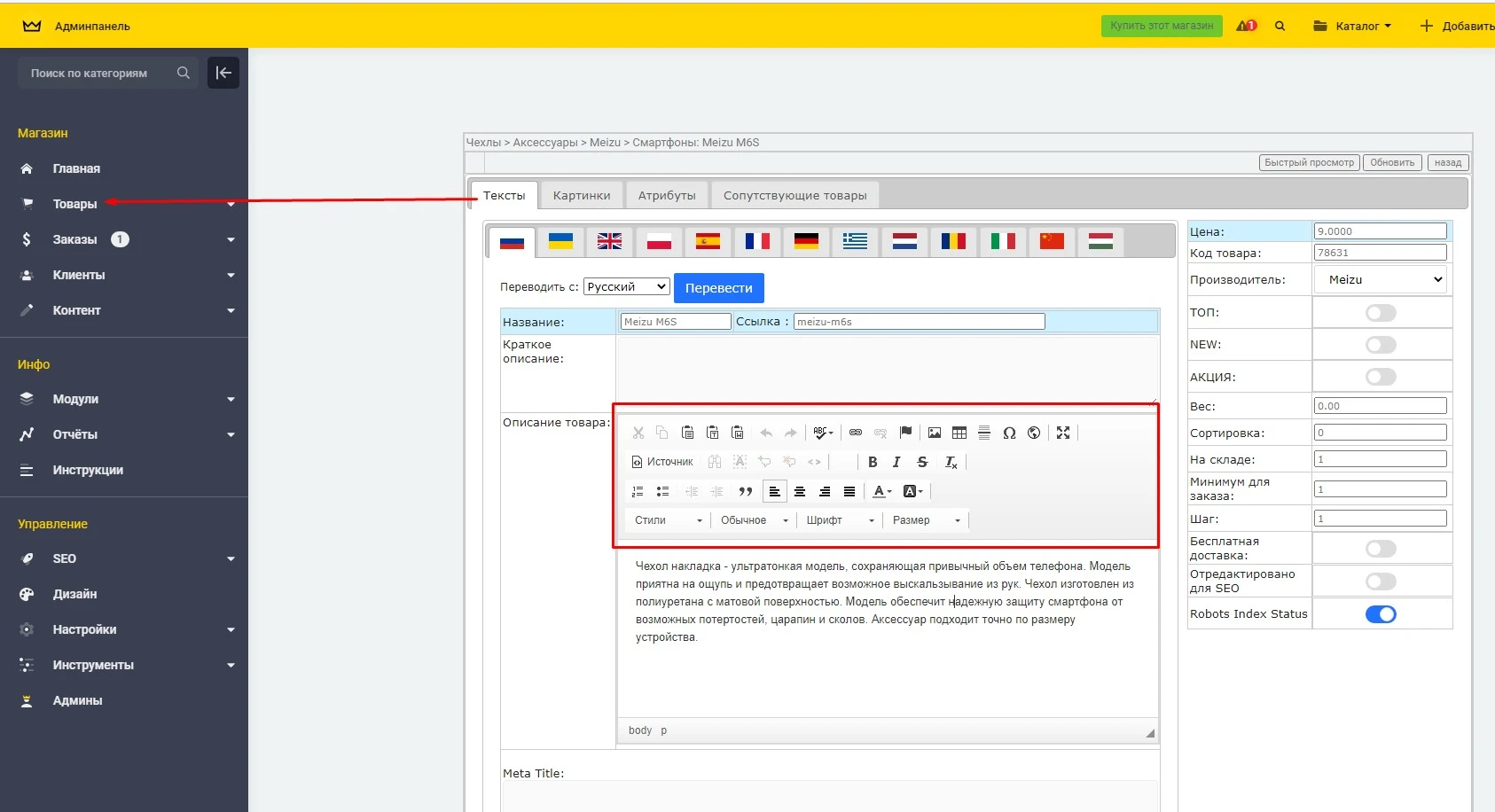Click the special character omega icon
This screenshot has width=1495, height=812.
(x=1009, y=433)
